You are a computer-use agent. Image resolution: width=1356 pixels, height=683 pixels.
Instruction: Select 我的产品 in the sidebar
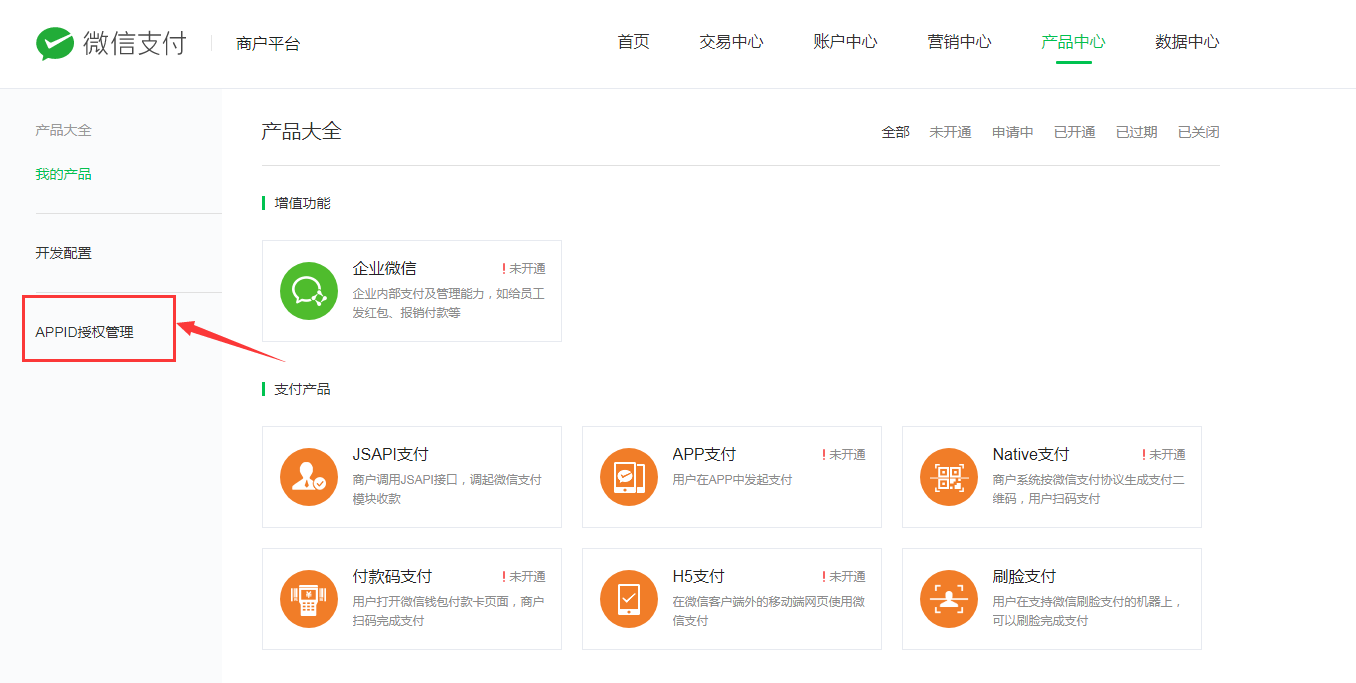[63, 174]
